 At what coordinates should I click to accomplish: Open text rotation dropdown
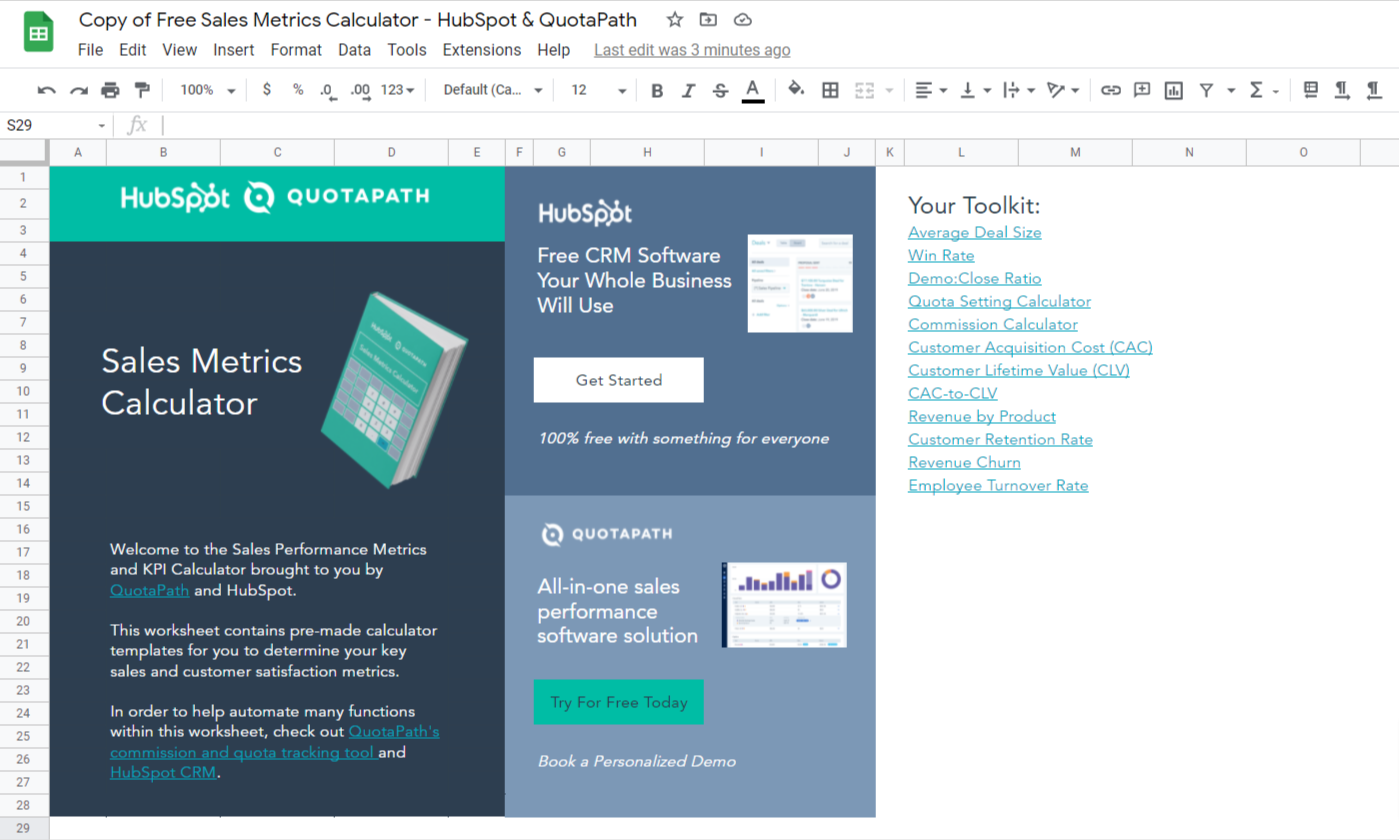[x=1063, y=90]
